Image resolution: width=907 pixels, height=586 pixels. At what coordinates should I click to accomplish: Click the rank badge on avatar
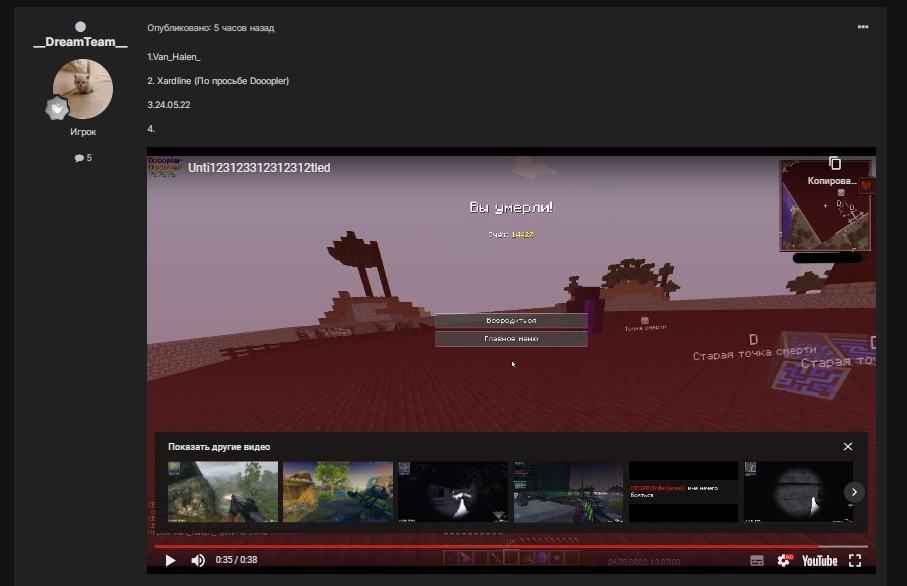coord(56,109)
